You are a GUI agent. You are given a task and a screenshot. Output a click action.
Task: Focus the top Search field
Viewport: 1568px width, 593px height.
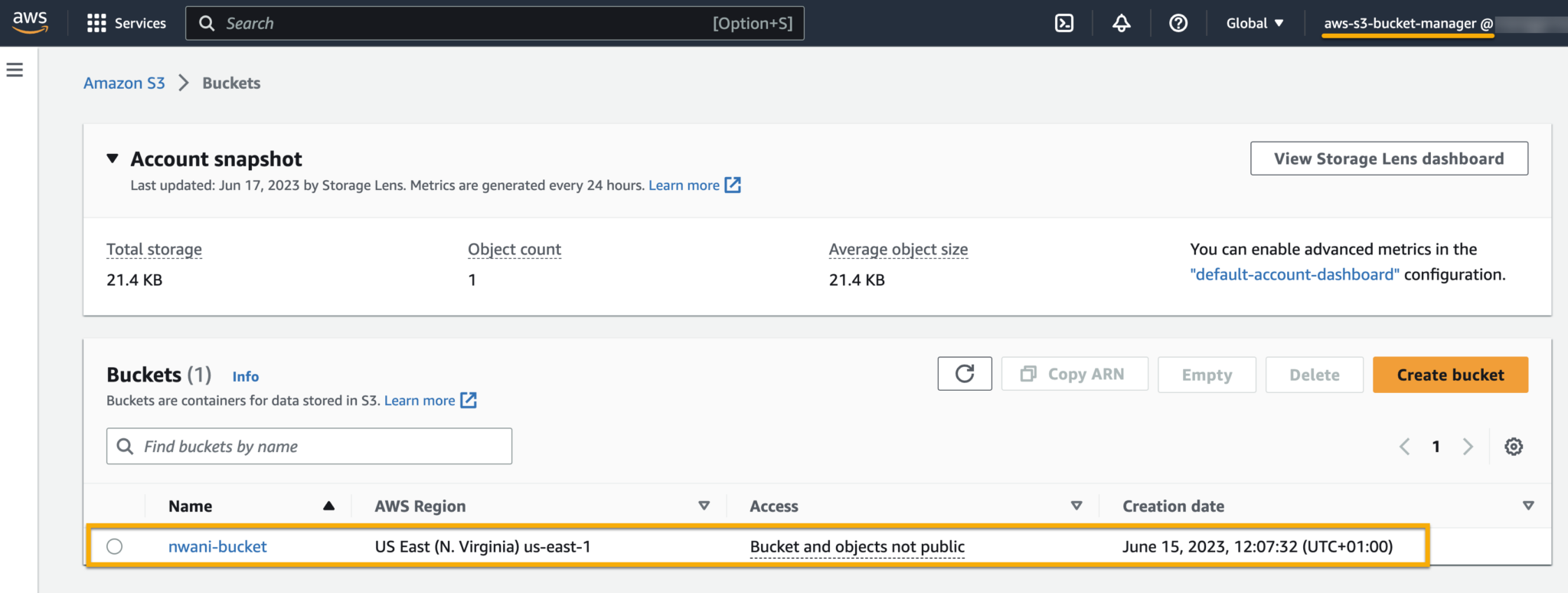click(x=495, y=23)
